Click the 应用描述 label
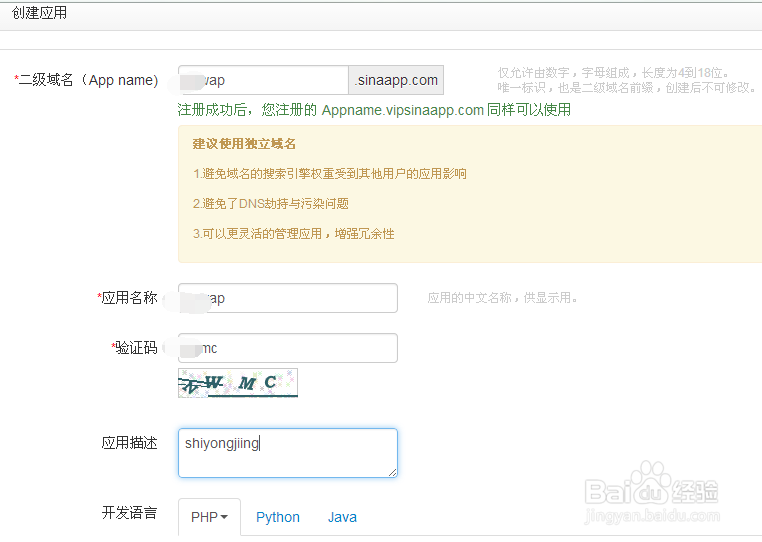This screenshot has height=542, width=762. (x=129, y=443)
